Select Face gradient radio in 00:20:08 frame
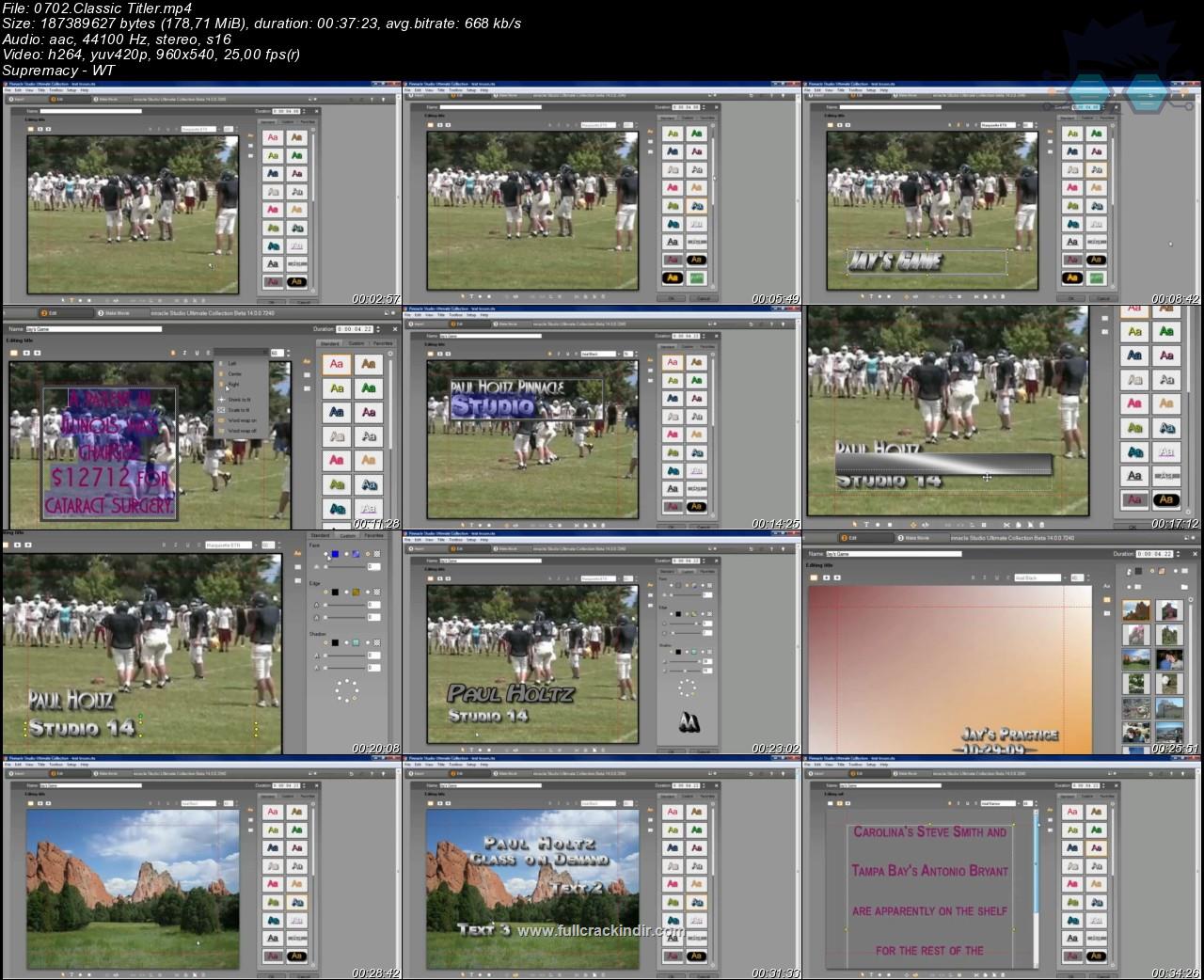Image resolution: width=1204 pixels, height=980 pixels. click(346, 554)
